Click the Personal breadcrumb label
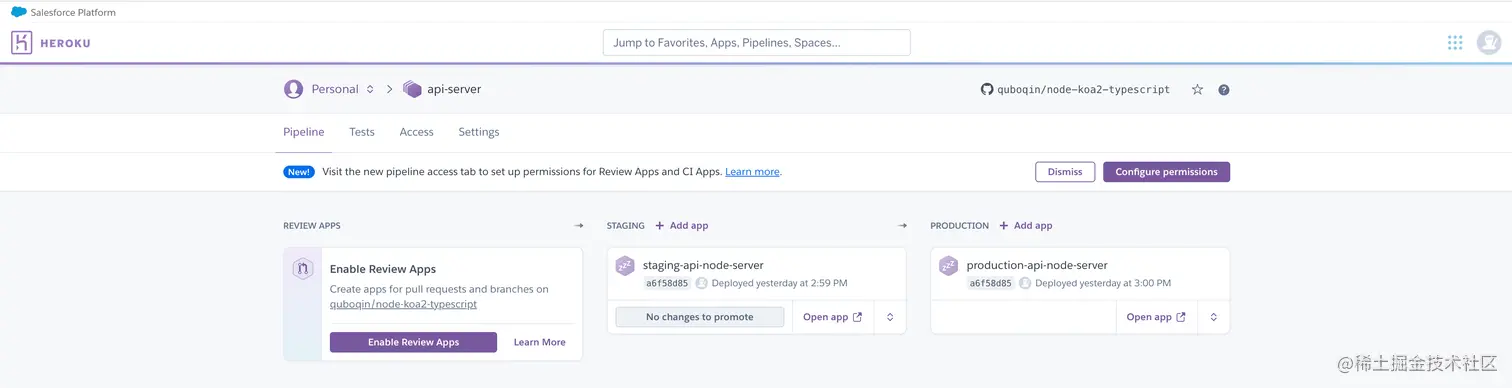This screenshot has height=388, width=1512. tap(335, 89)
